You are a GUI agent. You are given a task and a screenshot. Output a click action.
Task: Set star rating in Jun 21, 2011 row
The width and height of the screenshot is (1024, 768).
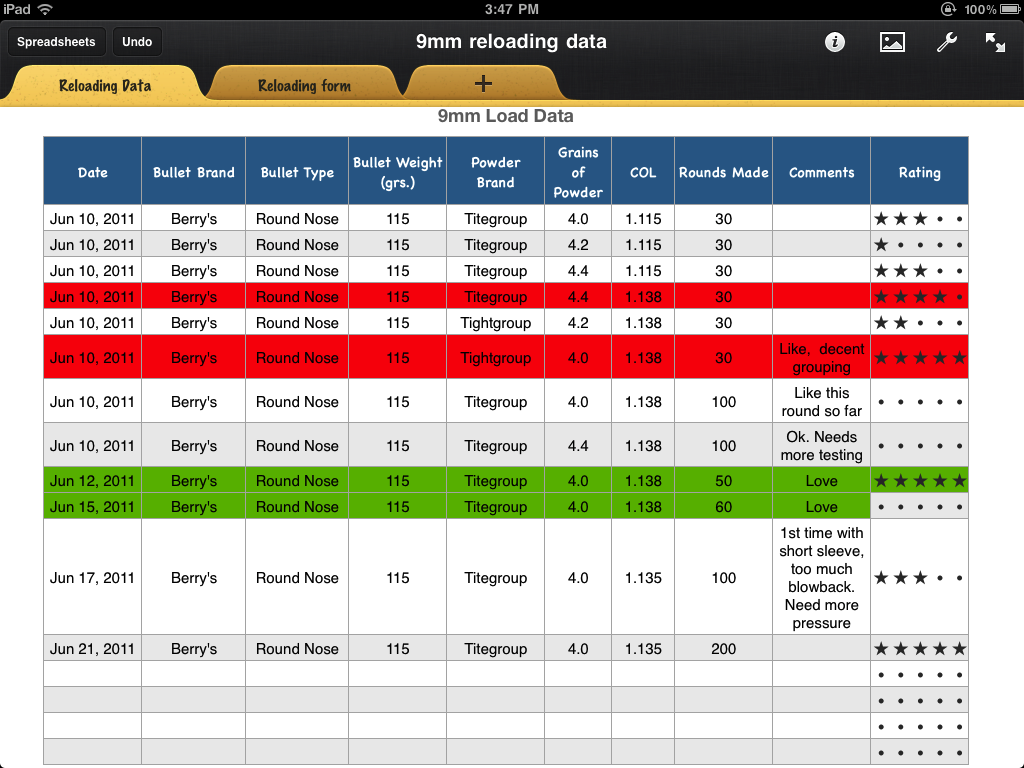click(920, 648)
